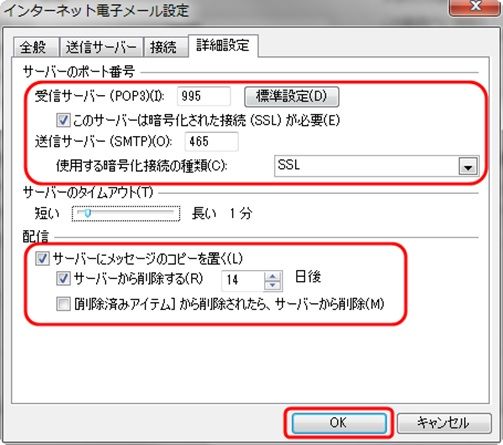The height and width of the screenshot is (445, 503).
Task: Click the POP3 port number field
Action: (203, 96)
